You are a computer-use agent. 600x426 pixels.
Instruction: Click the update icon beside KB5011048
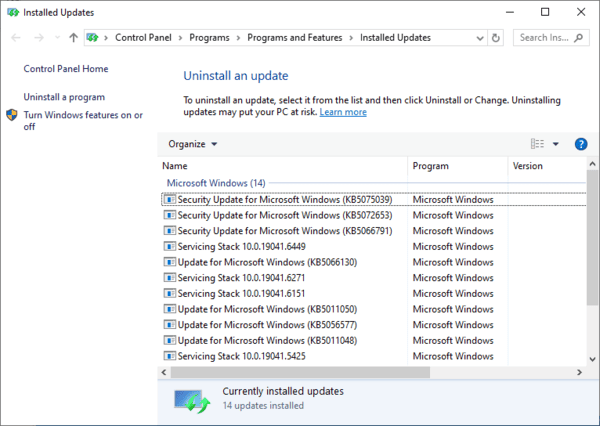click(170, 340)
